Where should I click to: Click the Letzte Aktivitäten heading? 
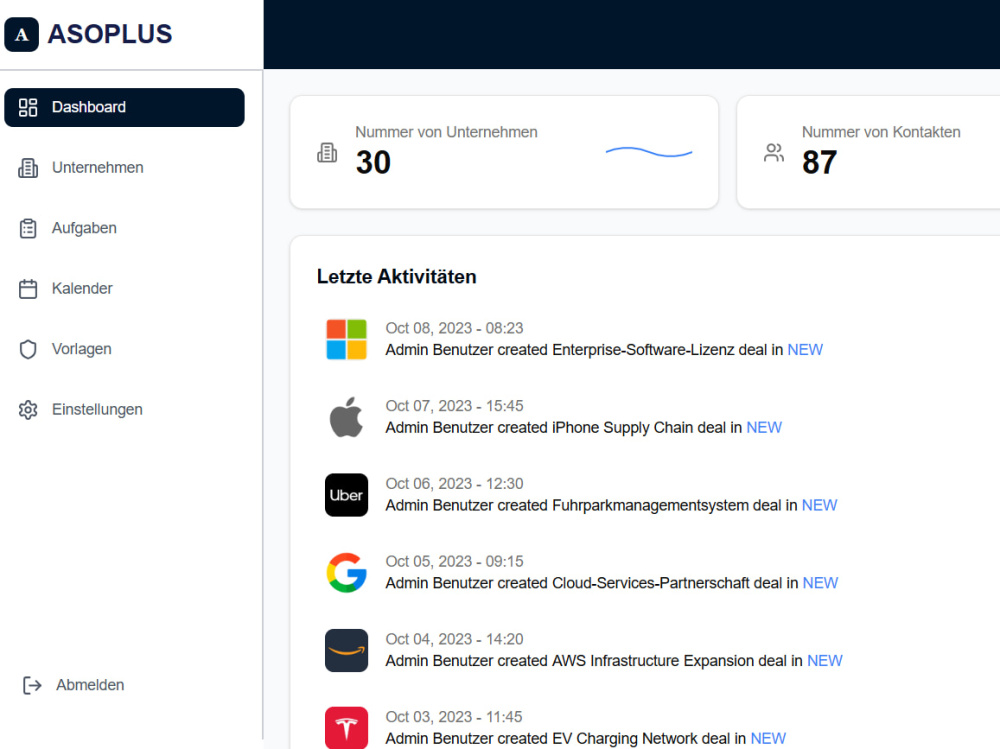[x=397, y=277]
